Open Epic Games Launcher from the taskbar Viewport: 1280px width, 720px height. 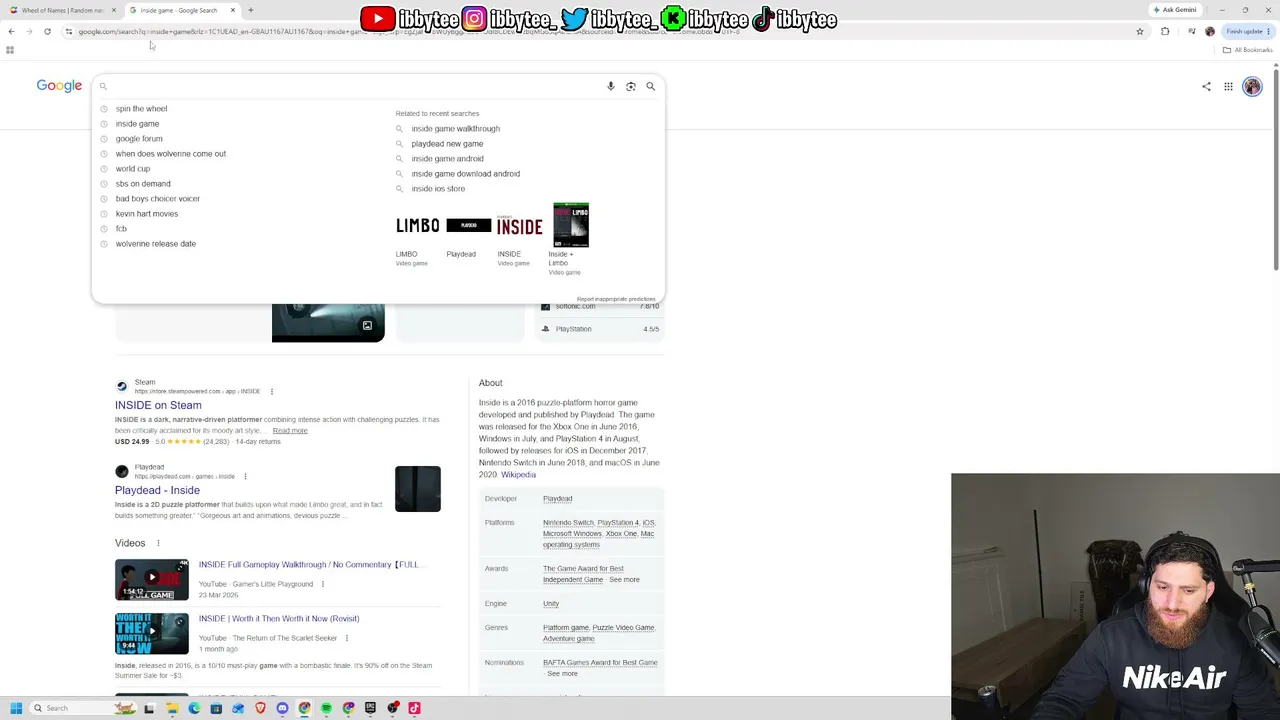coord(370,708)
